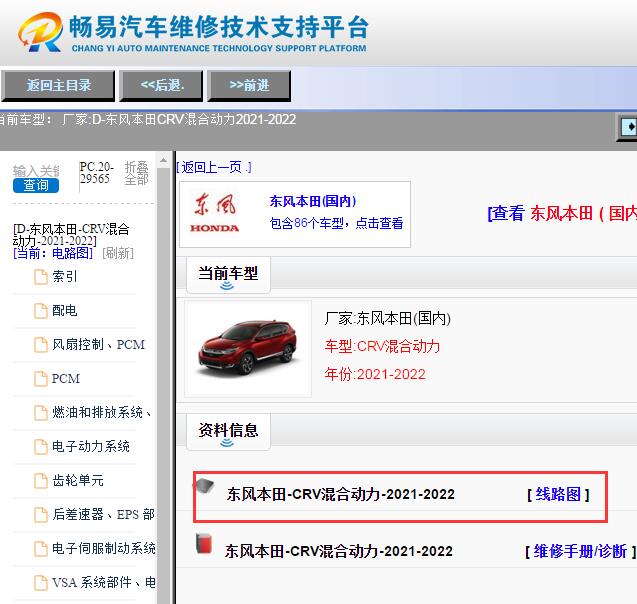Click the page icon beside 电子伺服制动系统
The image size is (637, 604).
(x=41, y=549)
